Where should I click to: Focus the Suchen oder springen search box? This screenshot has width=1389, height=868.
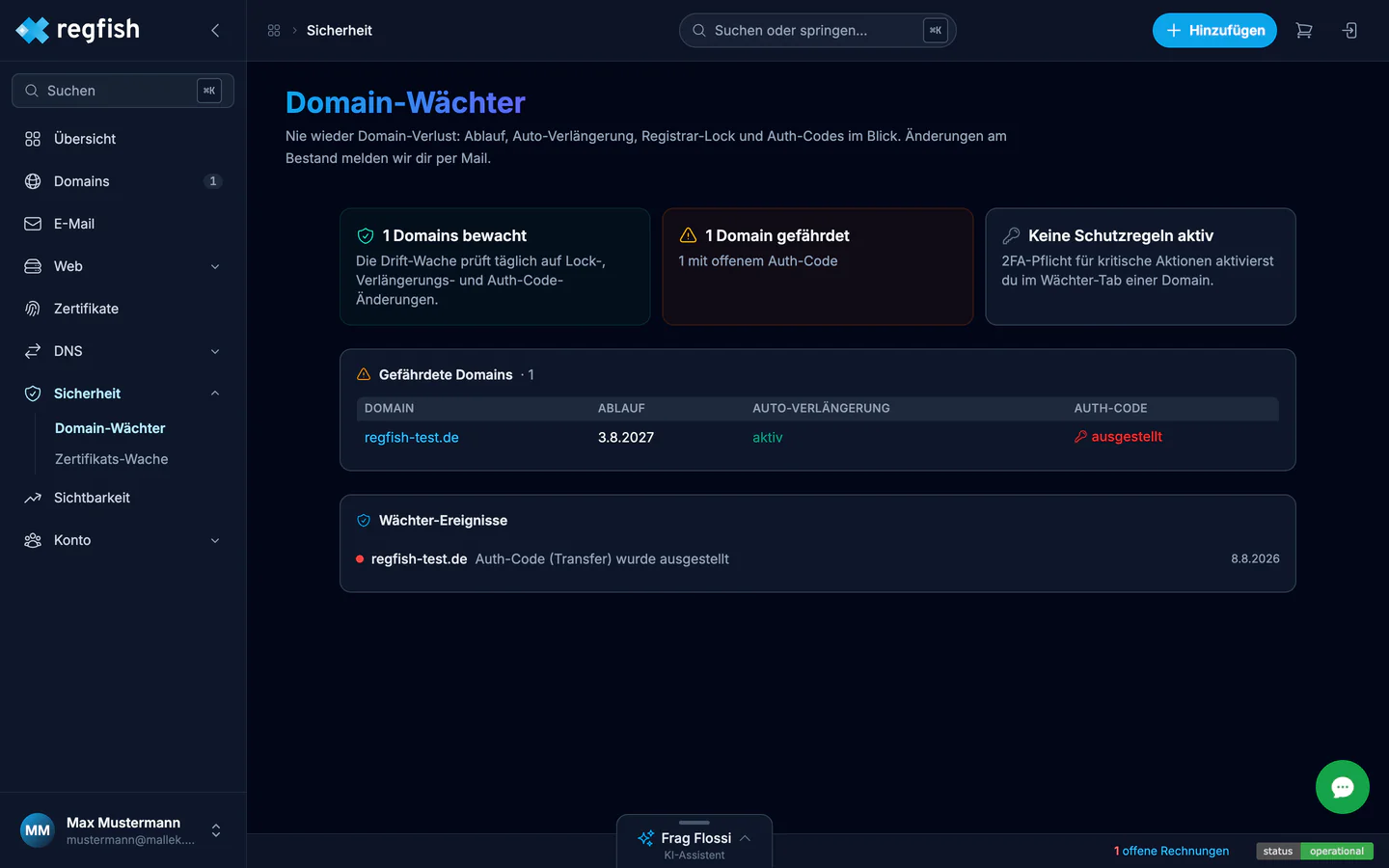pyautogui.click(x=817, y=31)
